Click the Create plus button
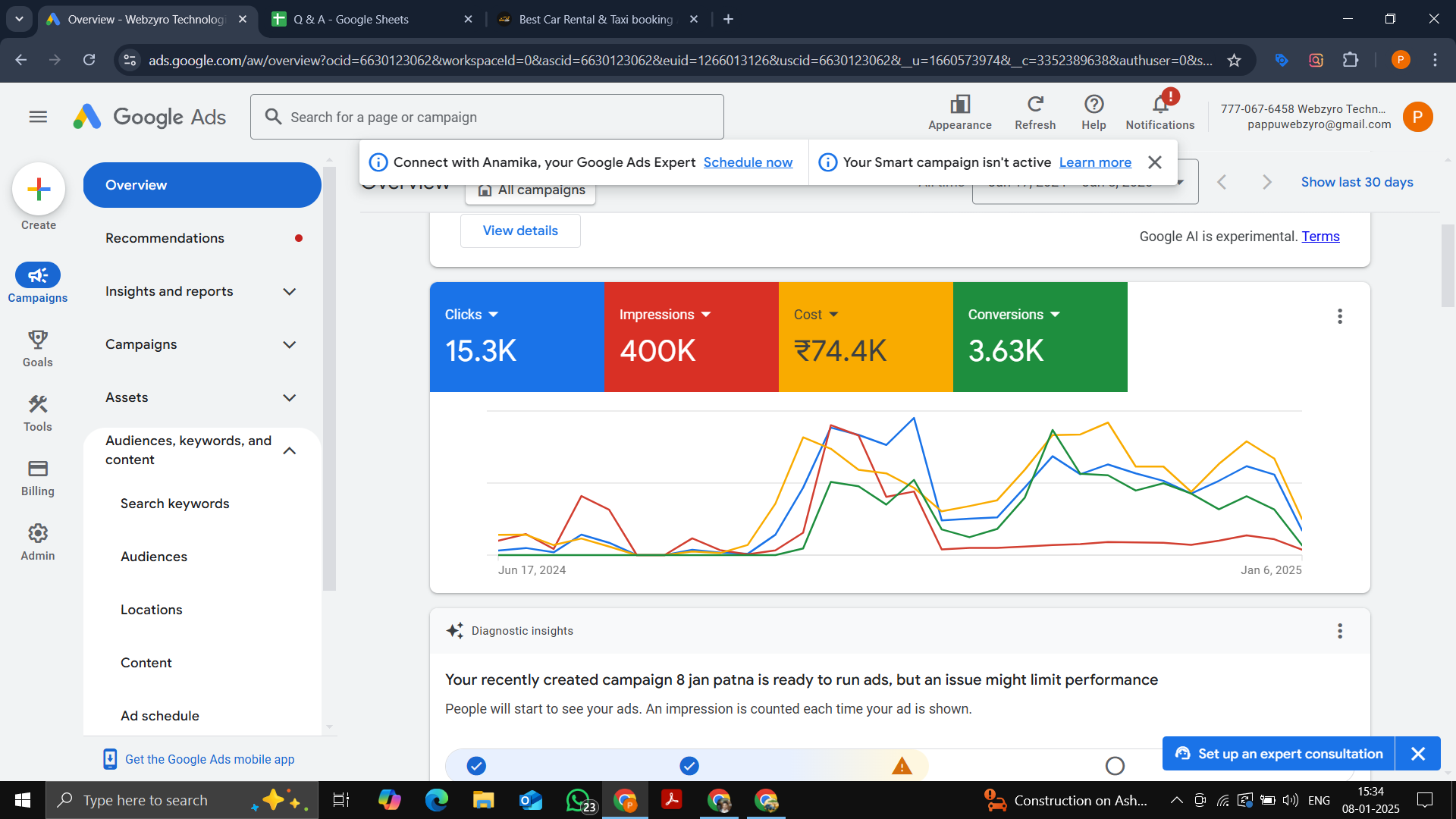The width and height of the screenshot is (1456, 819). coord(39,189)
